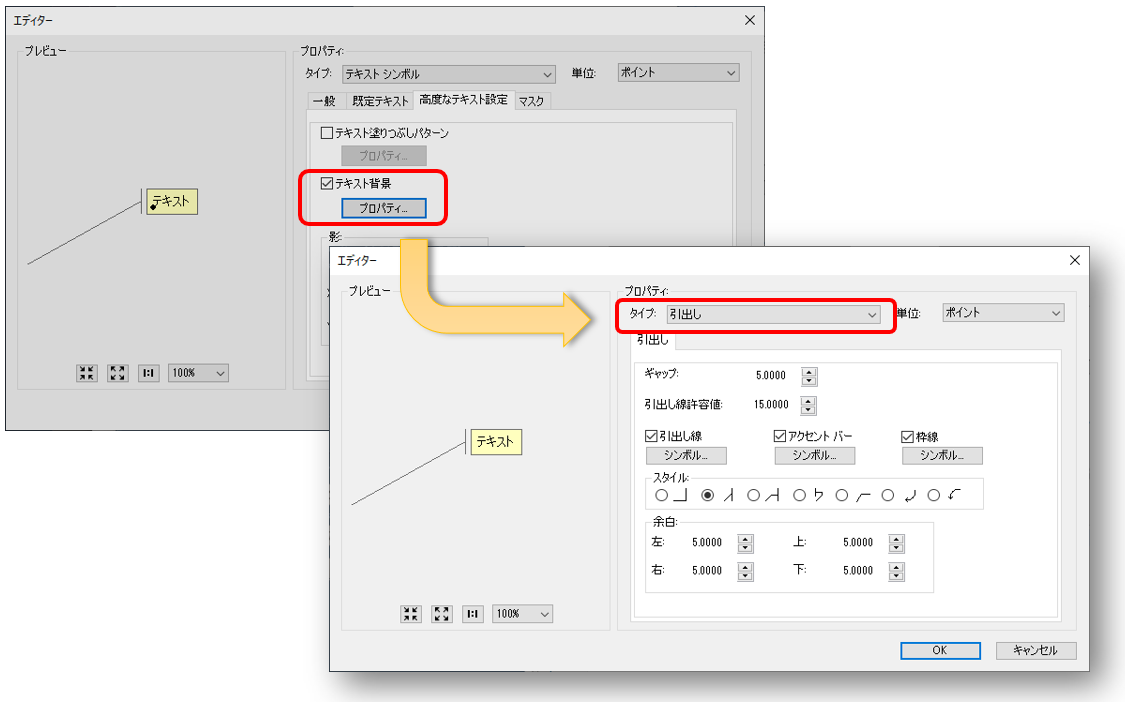
Task: Click テキスト callout preview in back editor
Action: pos(171,202)
